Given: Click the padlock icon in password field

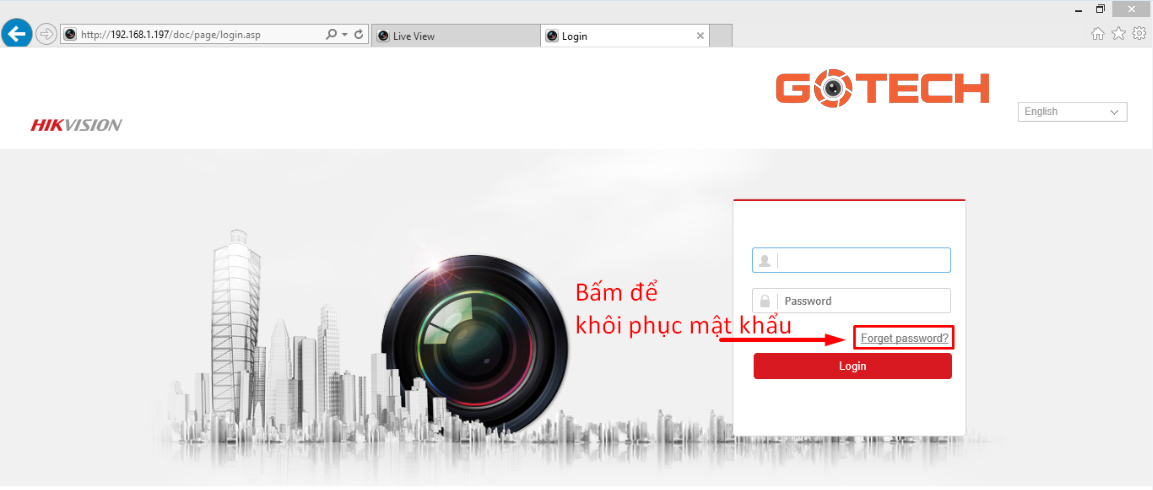Looking at the screenshot, I should point(765,301).
